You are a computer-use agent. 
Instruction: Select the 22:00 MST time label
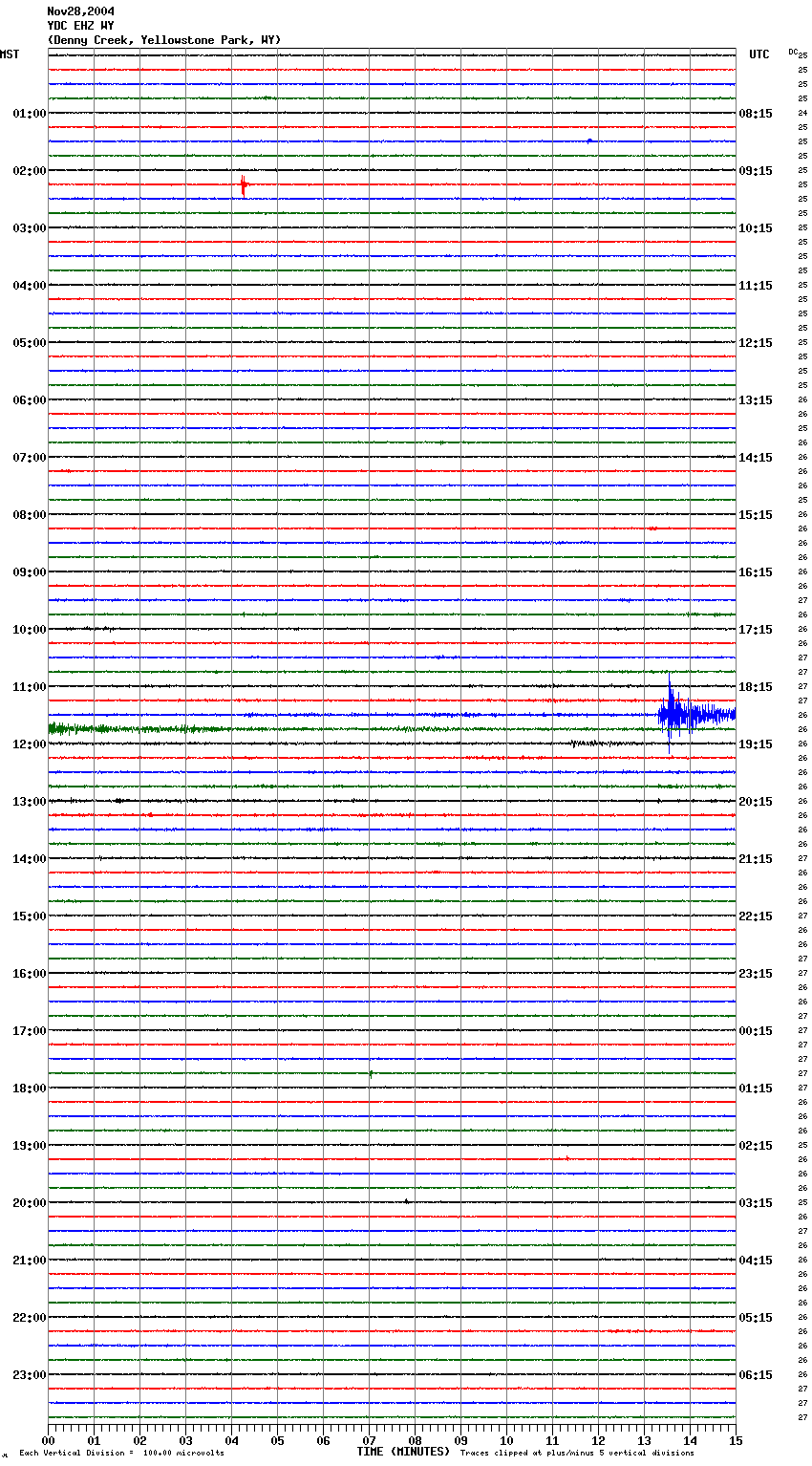click(x=30, y=1318)
